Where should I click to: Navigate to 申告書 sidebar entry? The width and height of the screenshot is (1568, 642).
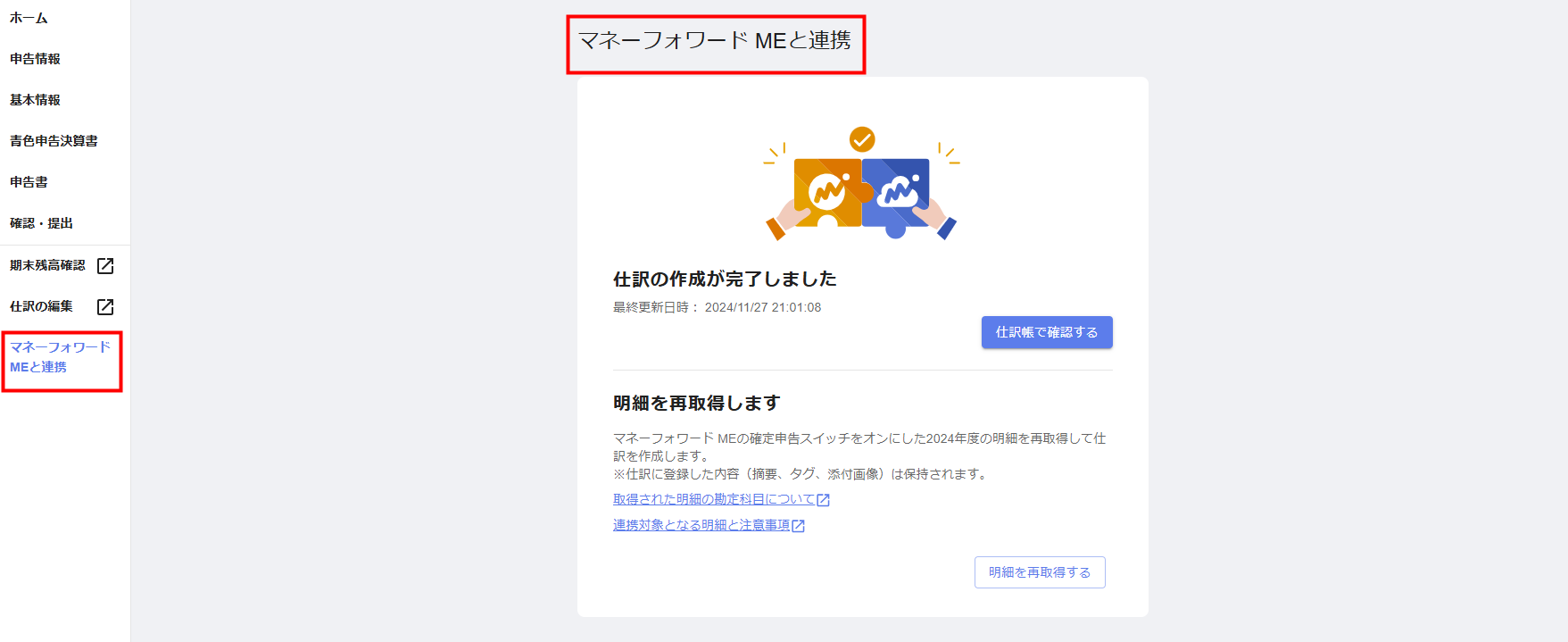(x=29, y=182)
